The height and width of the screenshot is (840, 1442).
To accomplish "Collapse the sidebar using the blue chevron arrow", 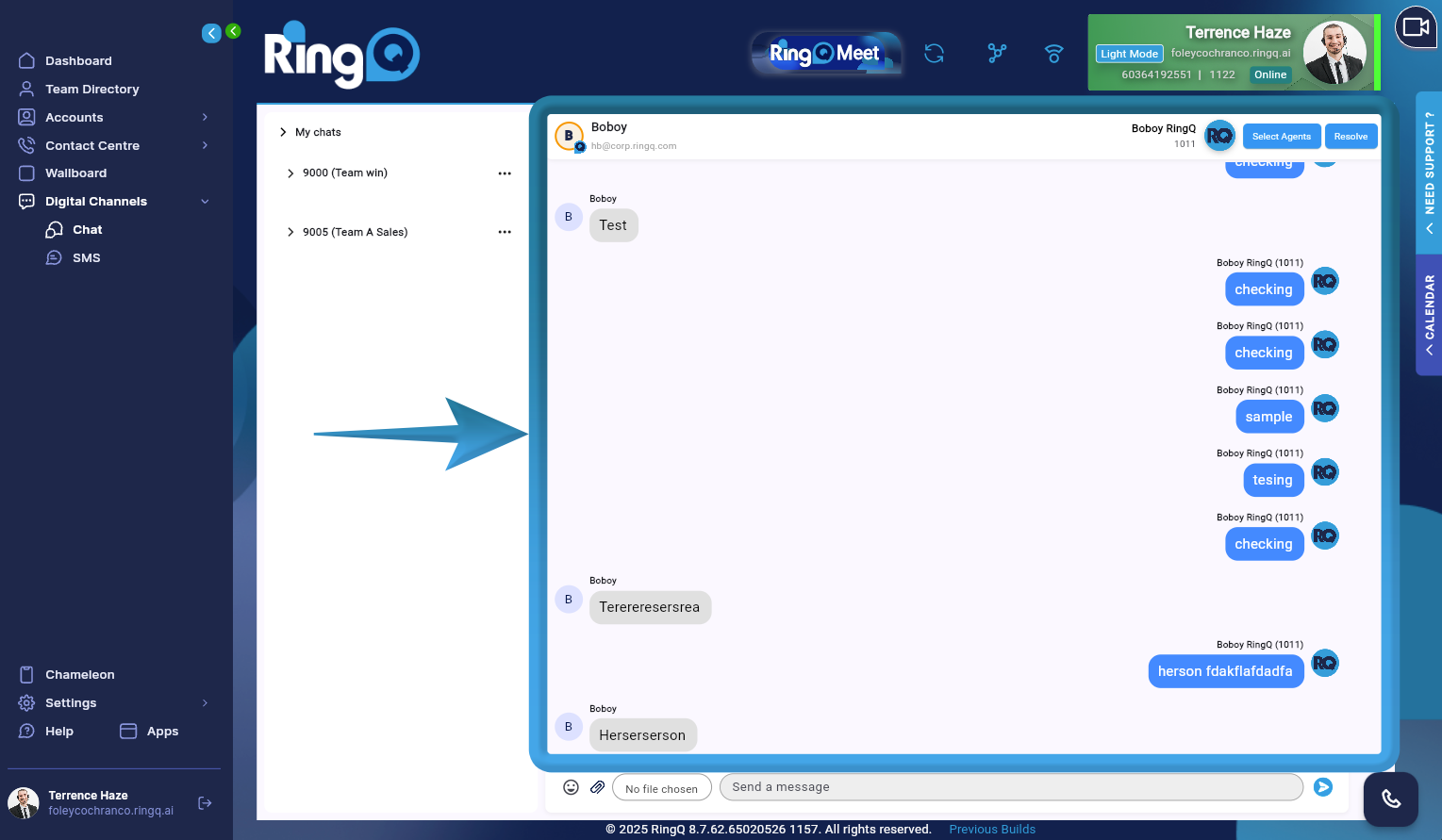I will [x=211, y=32].
